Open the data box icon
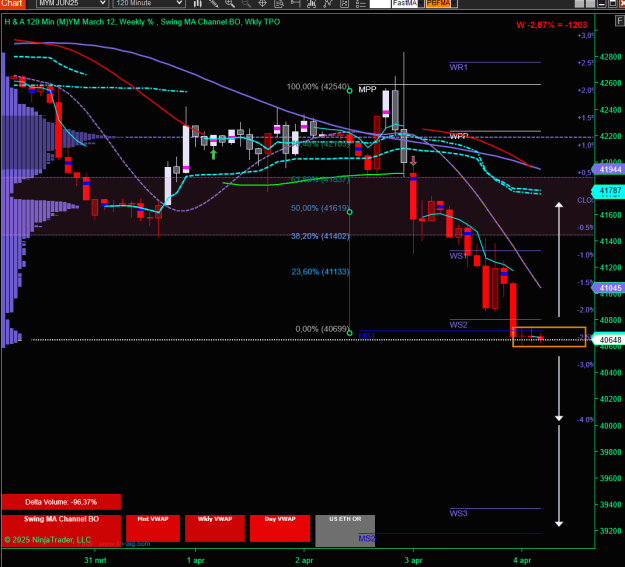This screenshot has height=567, width=625. (279, 4)
